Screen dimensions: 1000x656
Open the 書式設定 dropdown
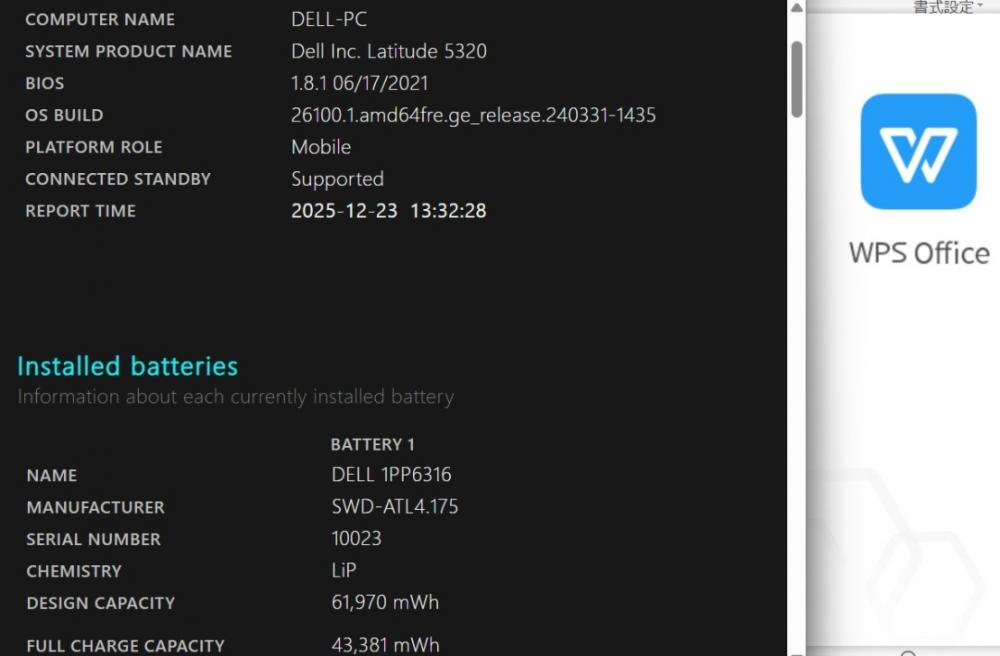pos(947,7)
